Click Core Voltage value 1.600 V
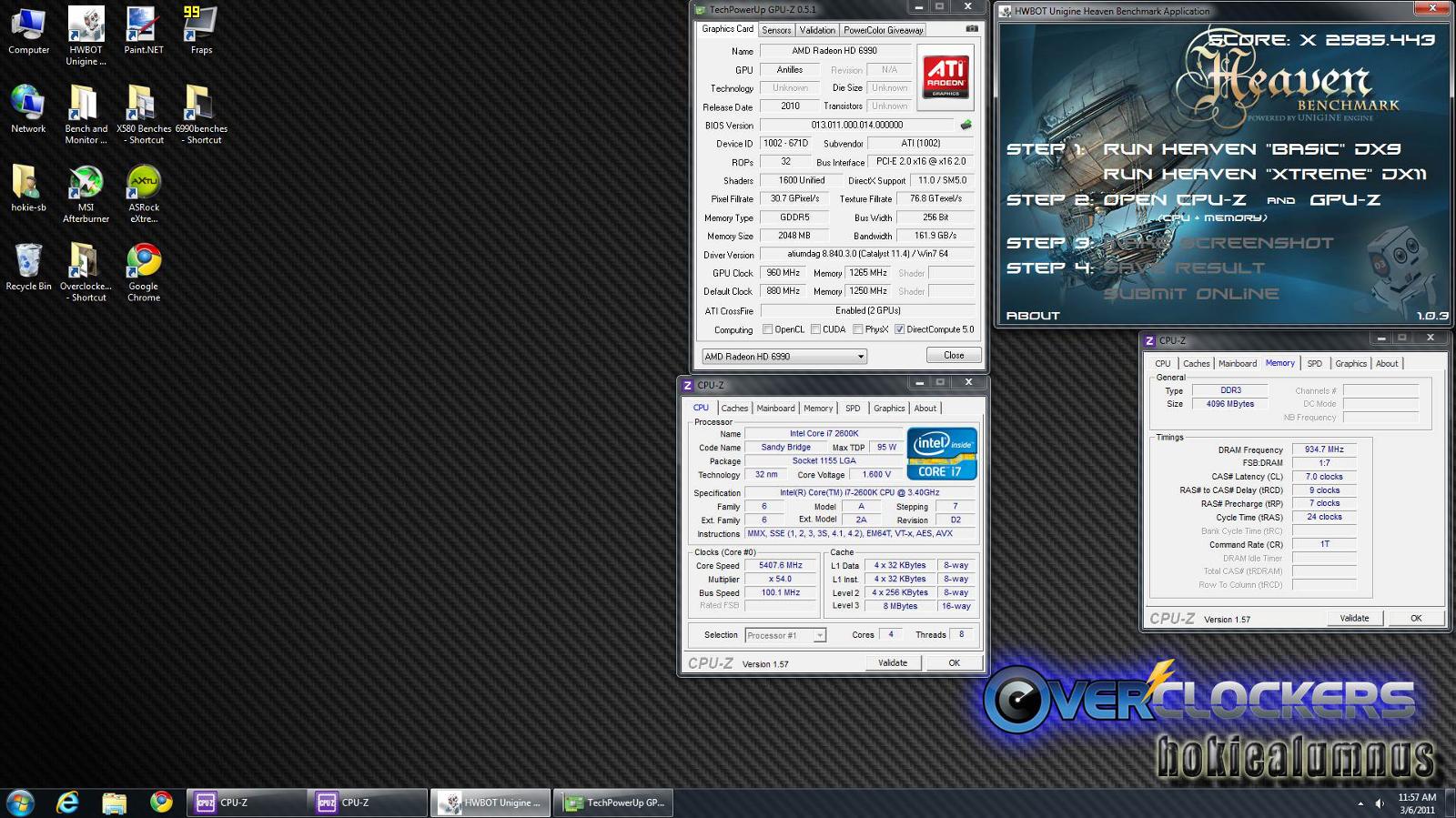 877,474
